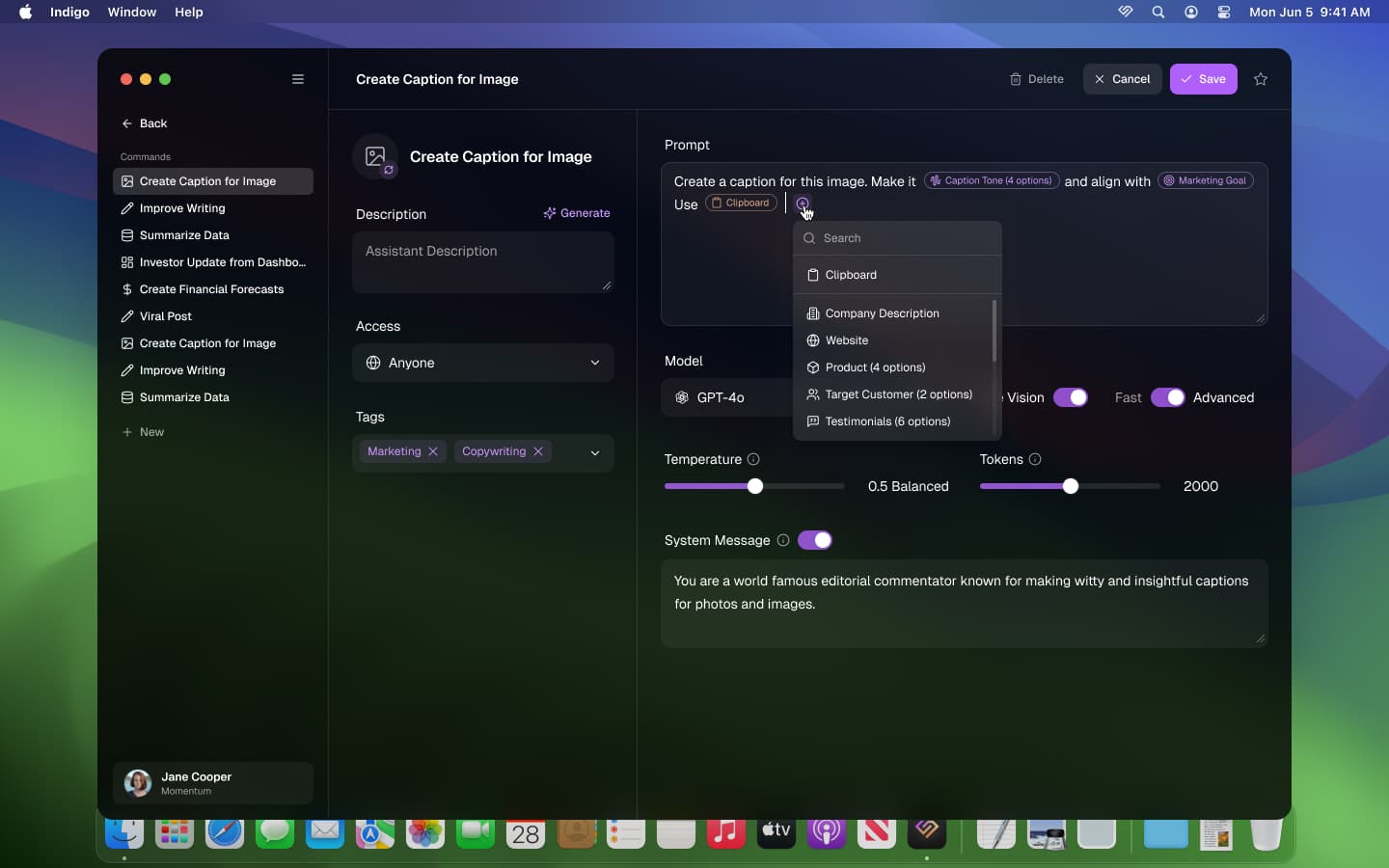Select Company Description from popup menu

[x=882, y=313]
